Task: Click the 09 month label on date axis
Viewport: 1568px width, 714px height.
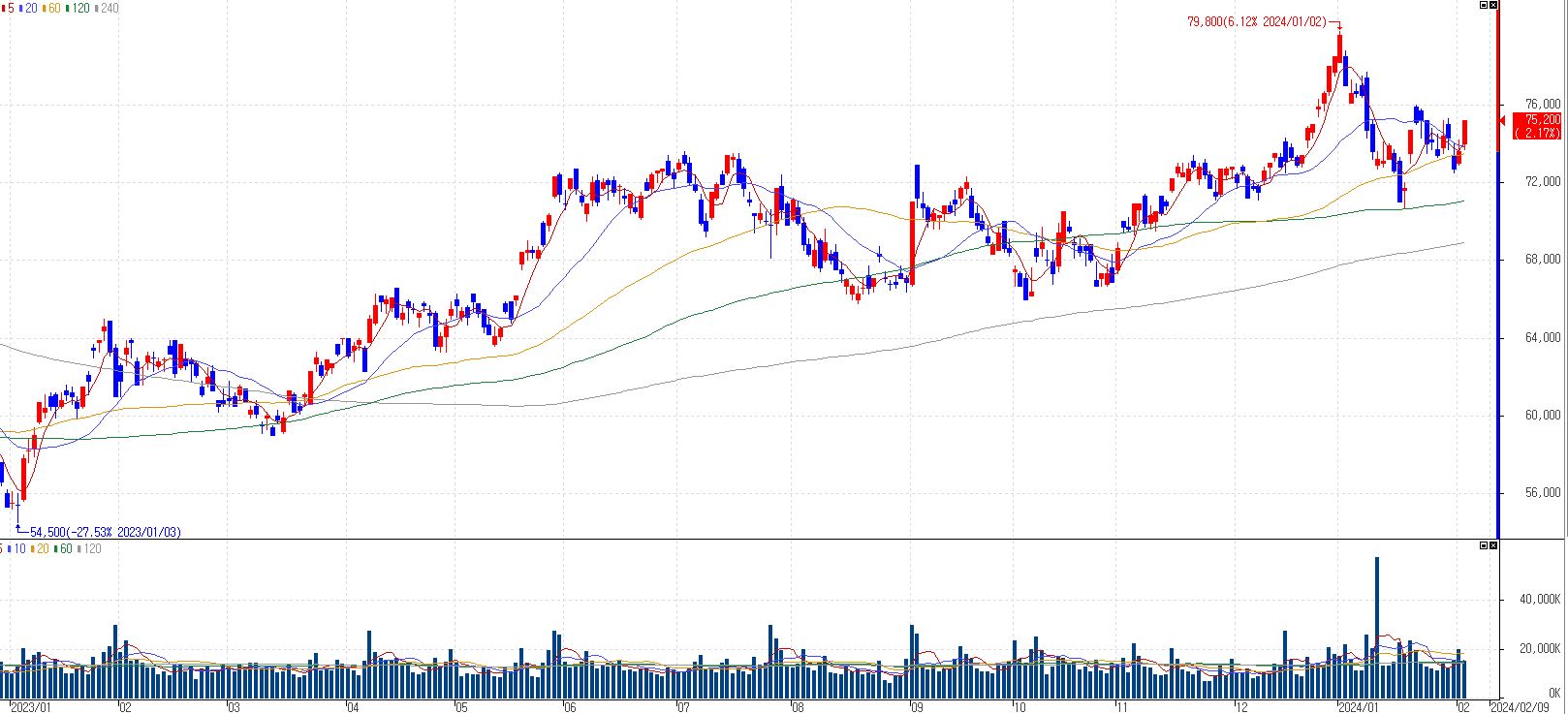Action: pyautogui.click(x=919, y=707)
